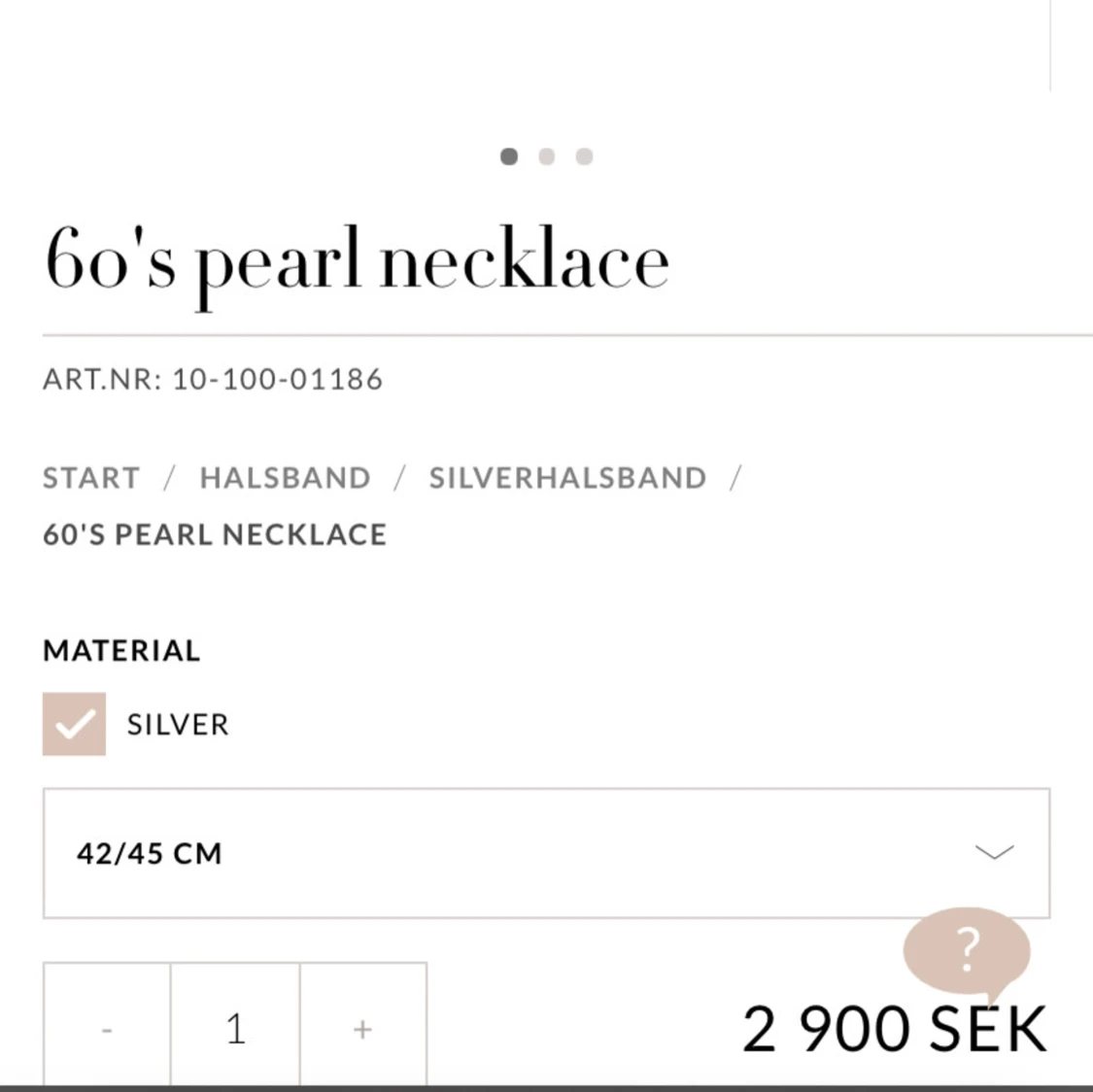Go to SILVERHALSBAND breadcrumb link
Viewport: 1093px width, 1092px height.
pos(568,478)
